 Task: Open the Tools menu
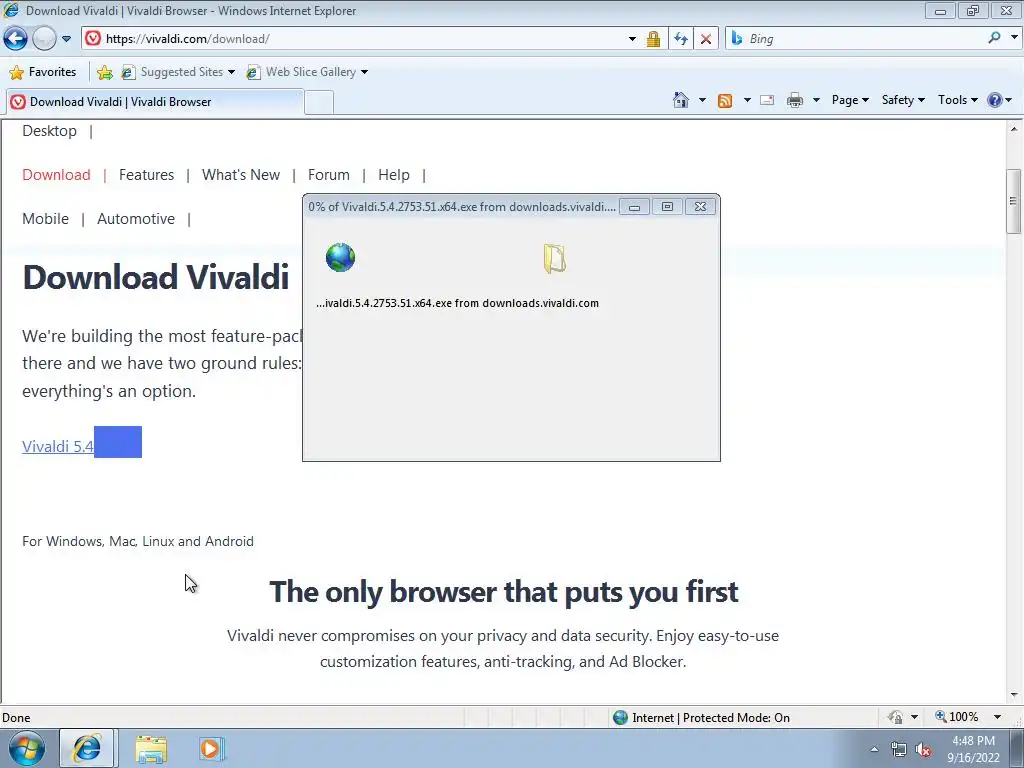[957, 100]
